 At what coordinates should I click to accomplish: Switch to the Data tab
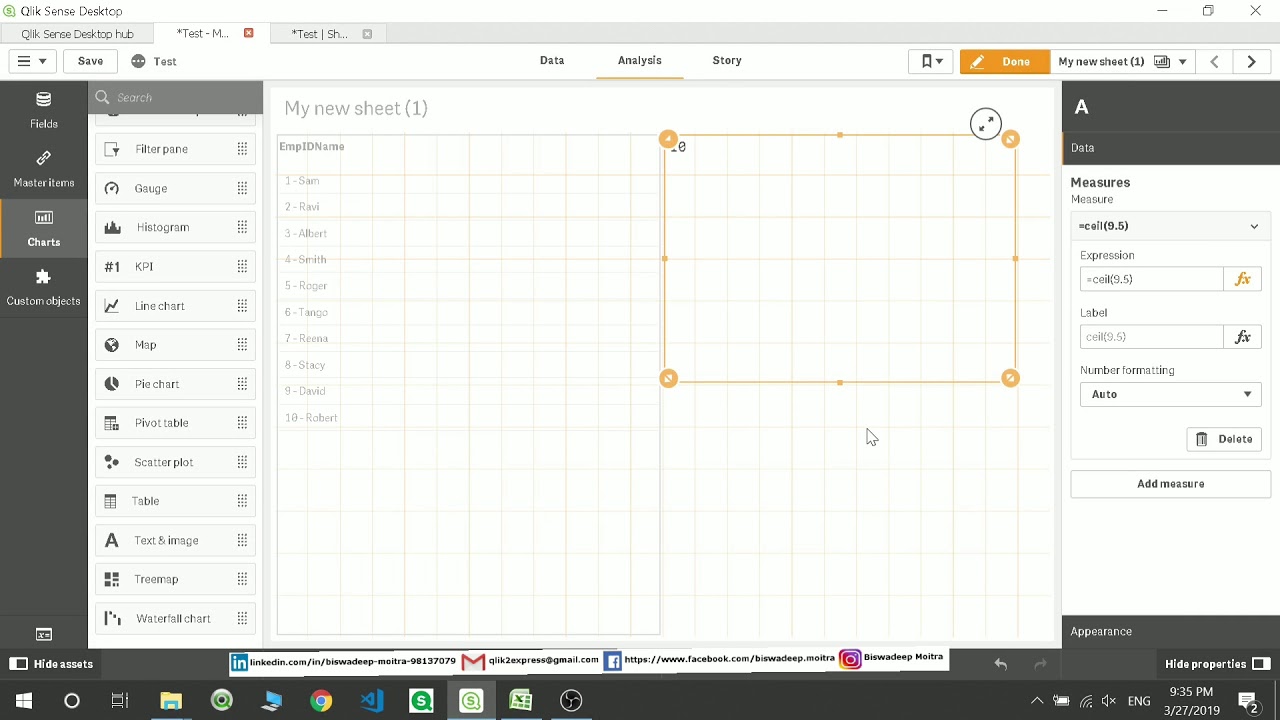pos(552,60)
